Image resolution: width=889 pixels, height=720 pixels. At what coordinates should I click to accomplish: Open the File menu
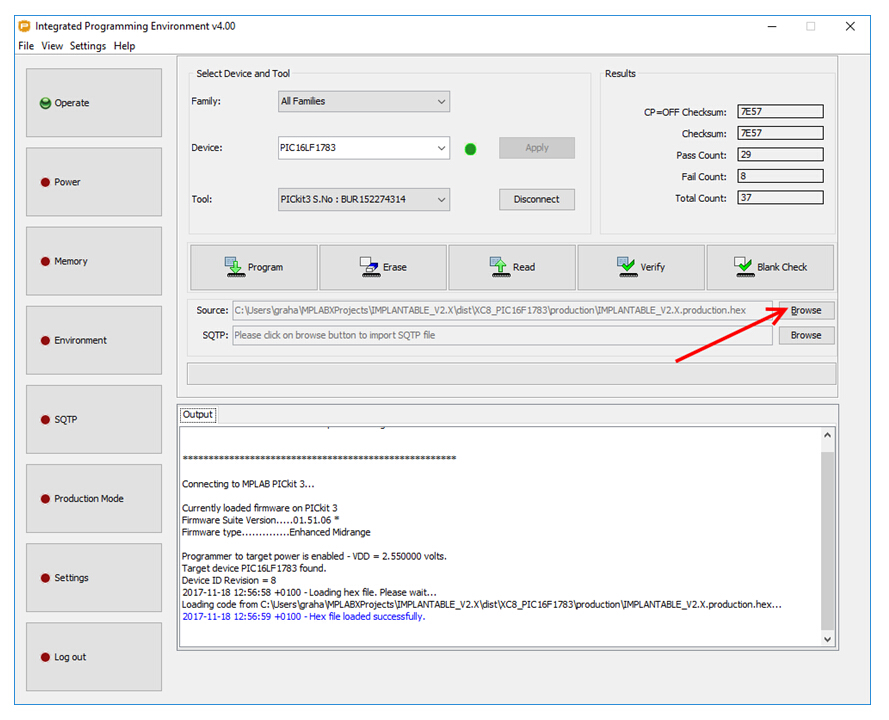tap(26, 46)
